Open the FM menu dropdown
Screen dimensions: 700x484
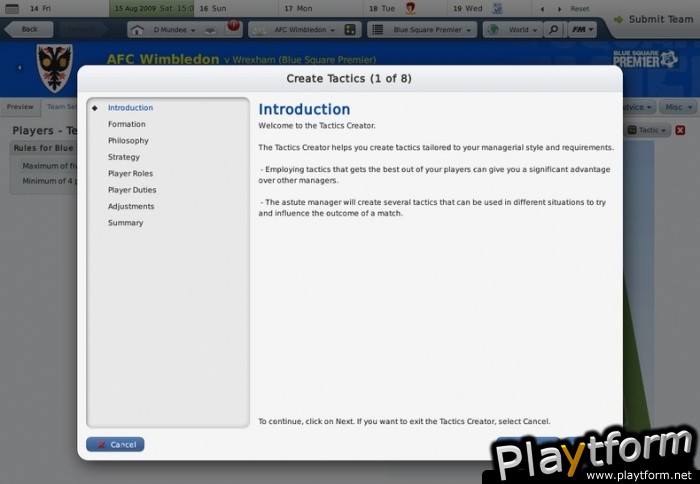582,30
